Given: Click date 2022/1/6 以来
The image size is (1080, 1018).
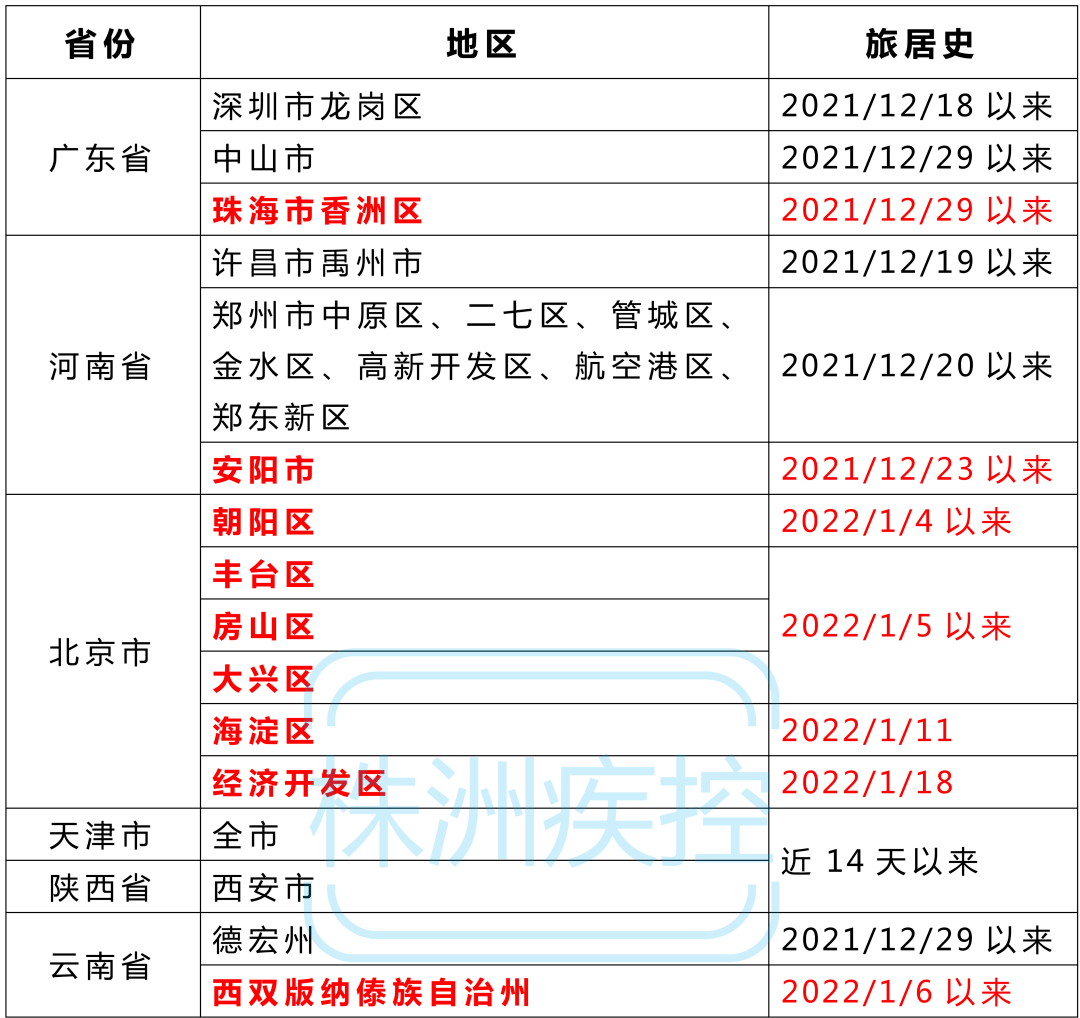Looking at the screenshot, I should click(x=897, y=993).
